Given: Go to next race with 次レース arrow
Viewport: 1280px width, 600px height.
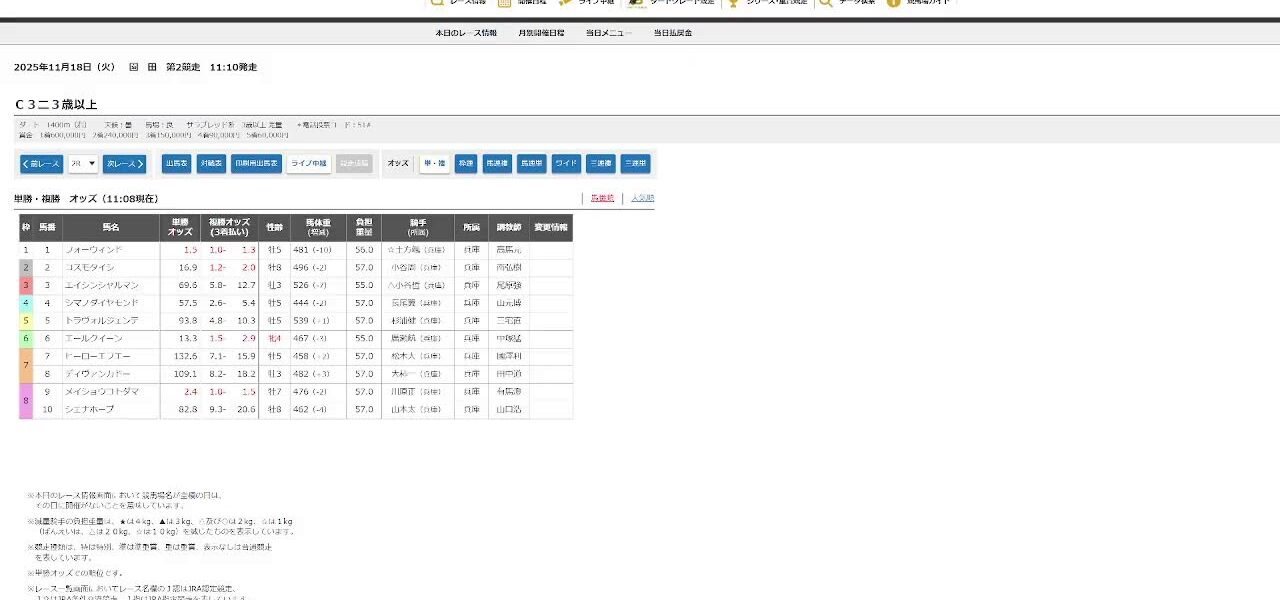Looking at the screenshot, I should [x=124, y=164].
